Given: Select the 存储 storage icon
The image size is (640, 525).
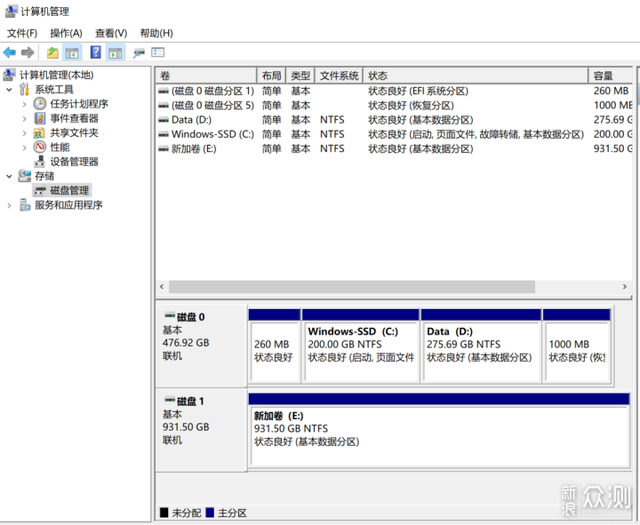Looking at the screenshot, I should 24,176.
